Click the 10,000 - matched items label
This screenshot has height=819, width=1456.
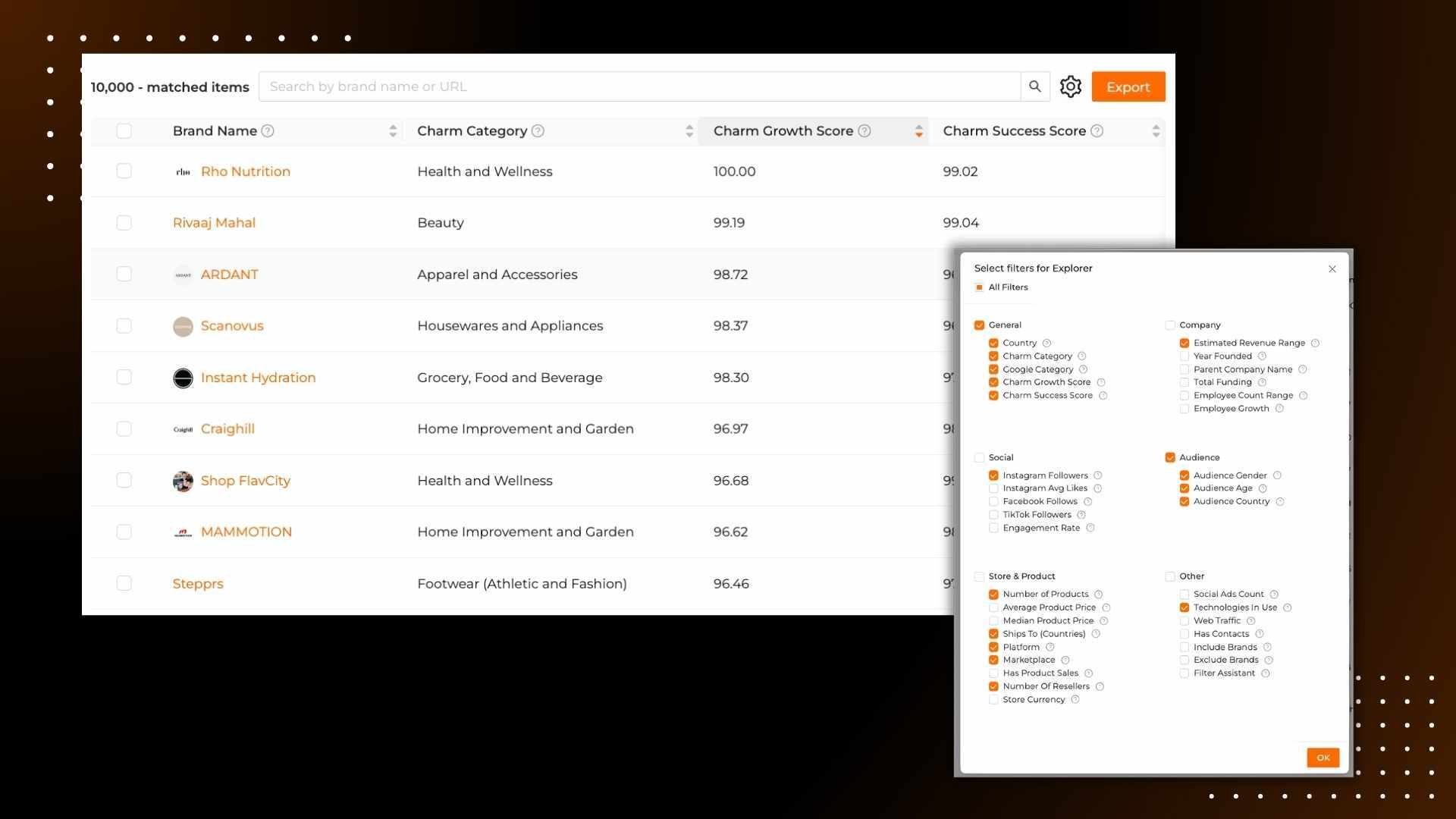[170, 87]
